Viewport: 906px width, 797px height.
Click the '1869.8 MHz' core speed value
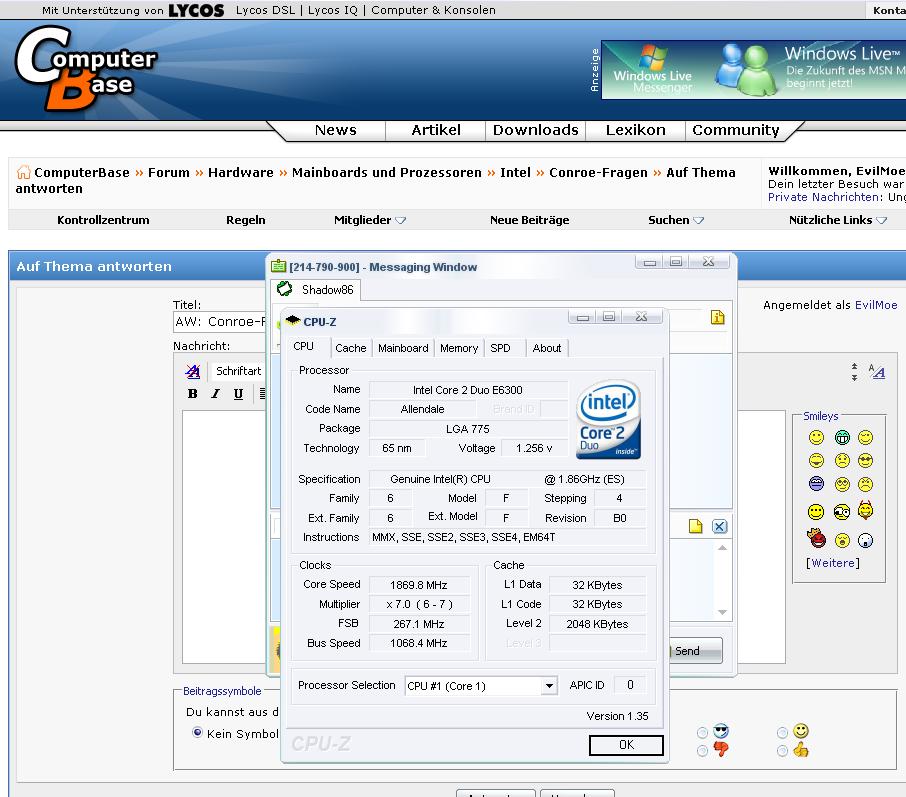pos(419,585)
